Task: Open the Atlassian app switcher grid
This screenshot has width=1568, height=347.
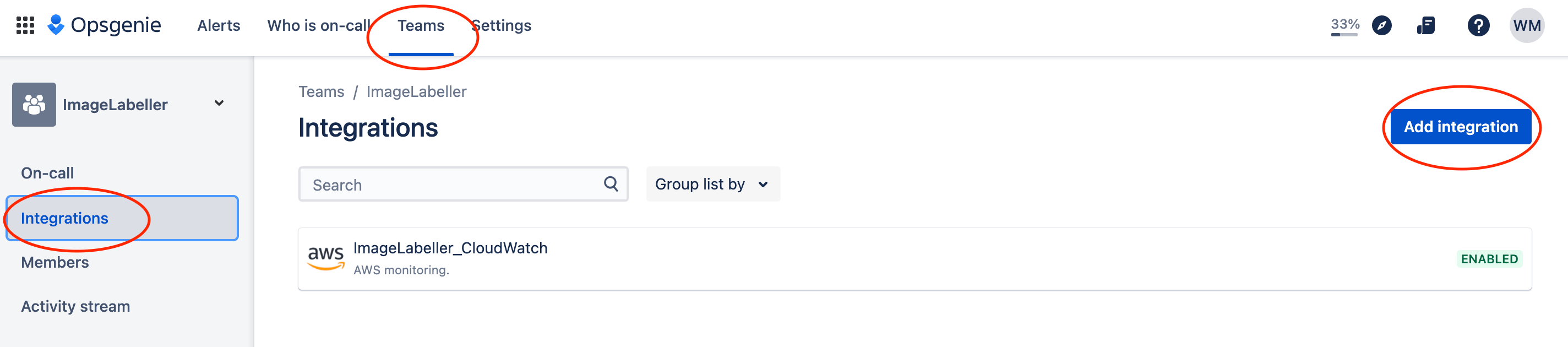Action: [x=25, y=25]
